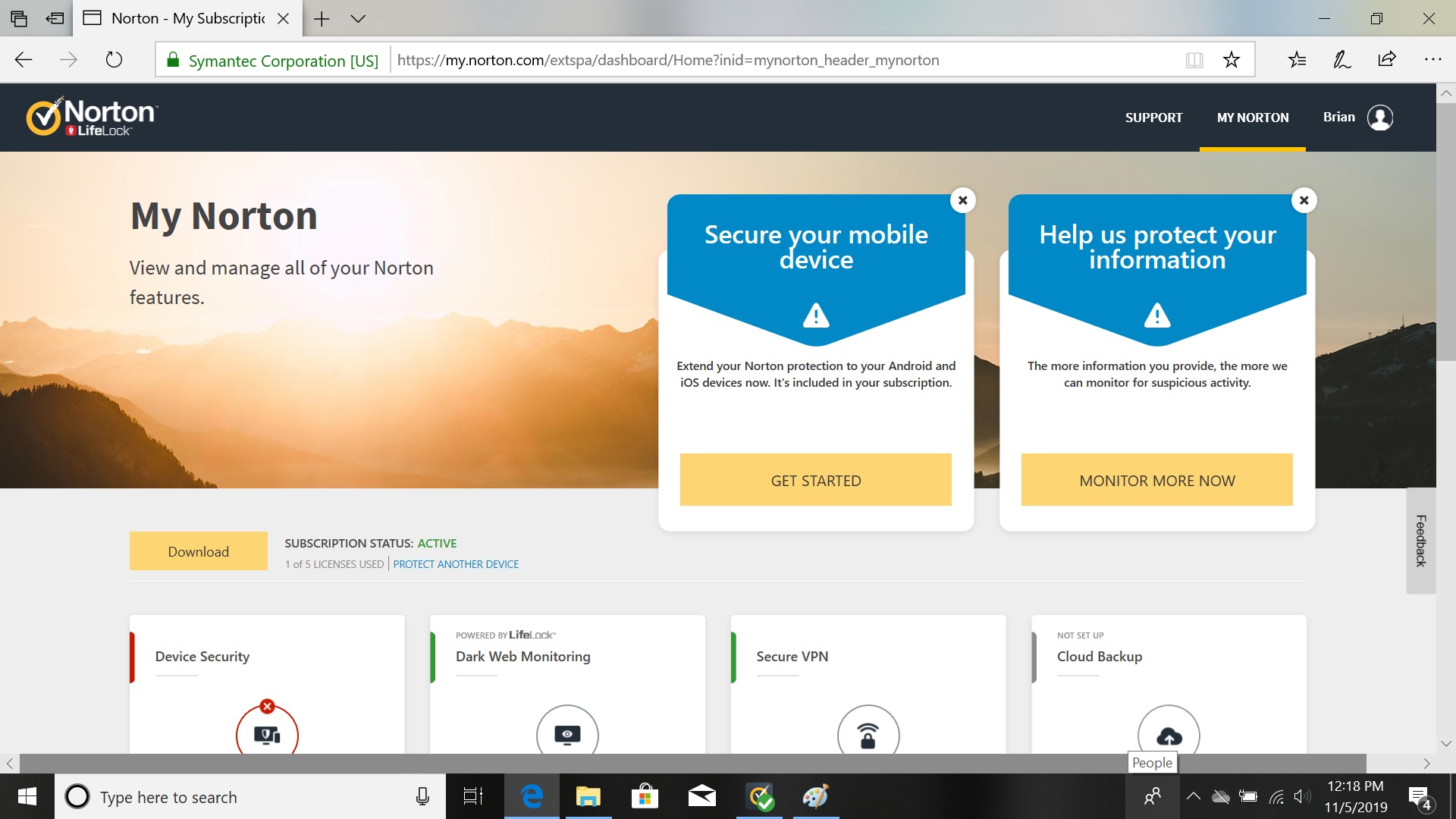
Task: Select the MY NORTON tab
Action: pos(1252,118)
